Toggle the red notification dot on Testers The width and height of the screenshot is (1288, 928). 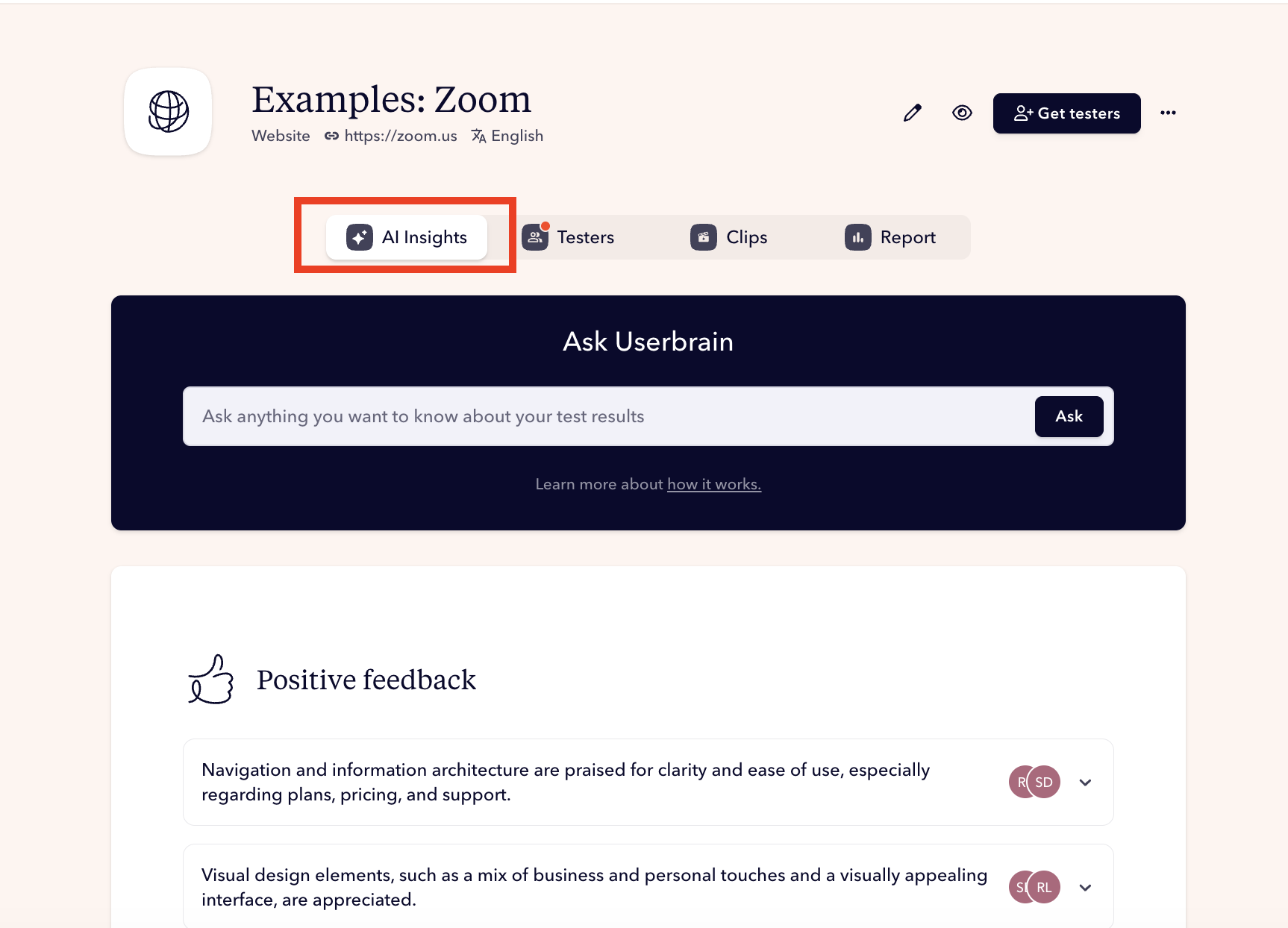[544, 225]
